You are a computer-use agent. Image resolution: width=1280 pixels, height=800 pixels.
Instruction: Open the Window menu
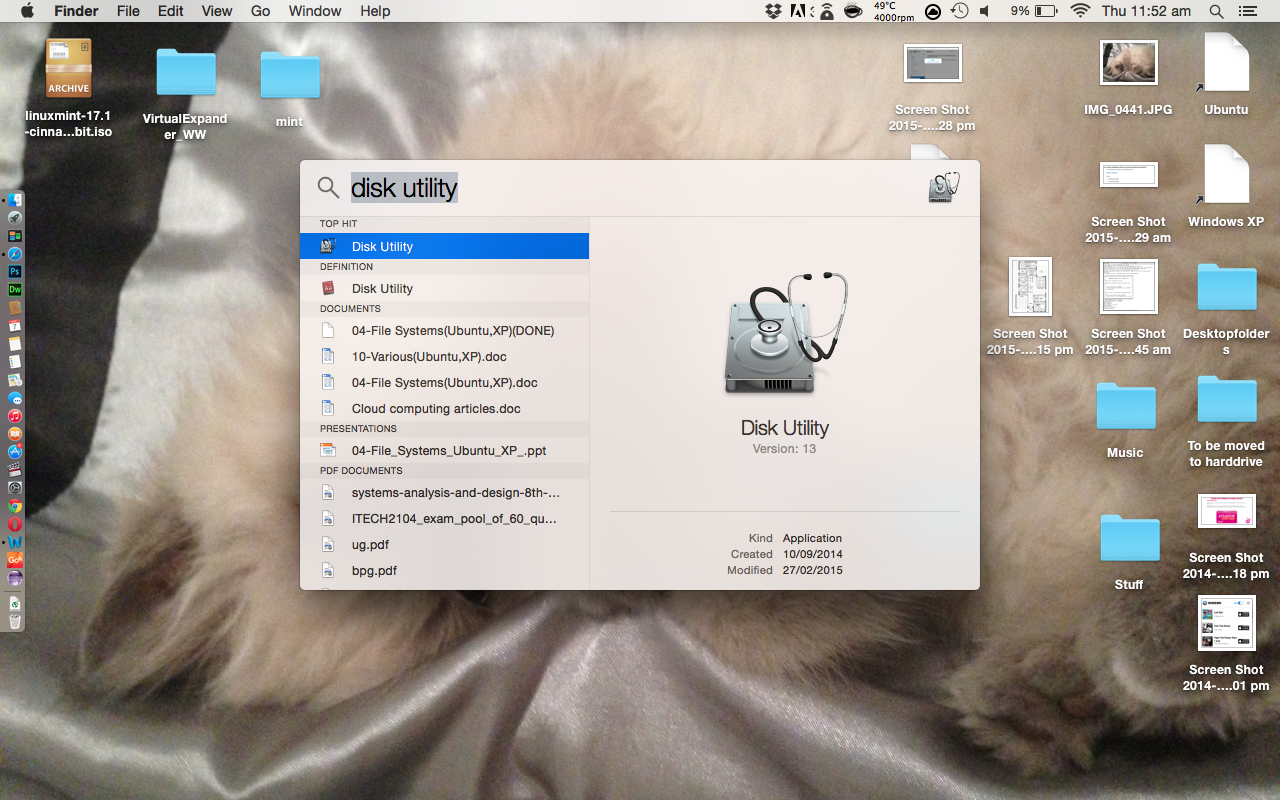coord(315,11)
